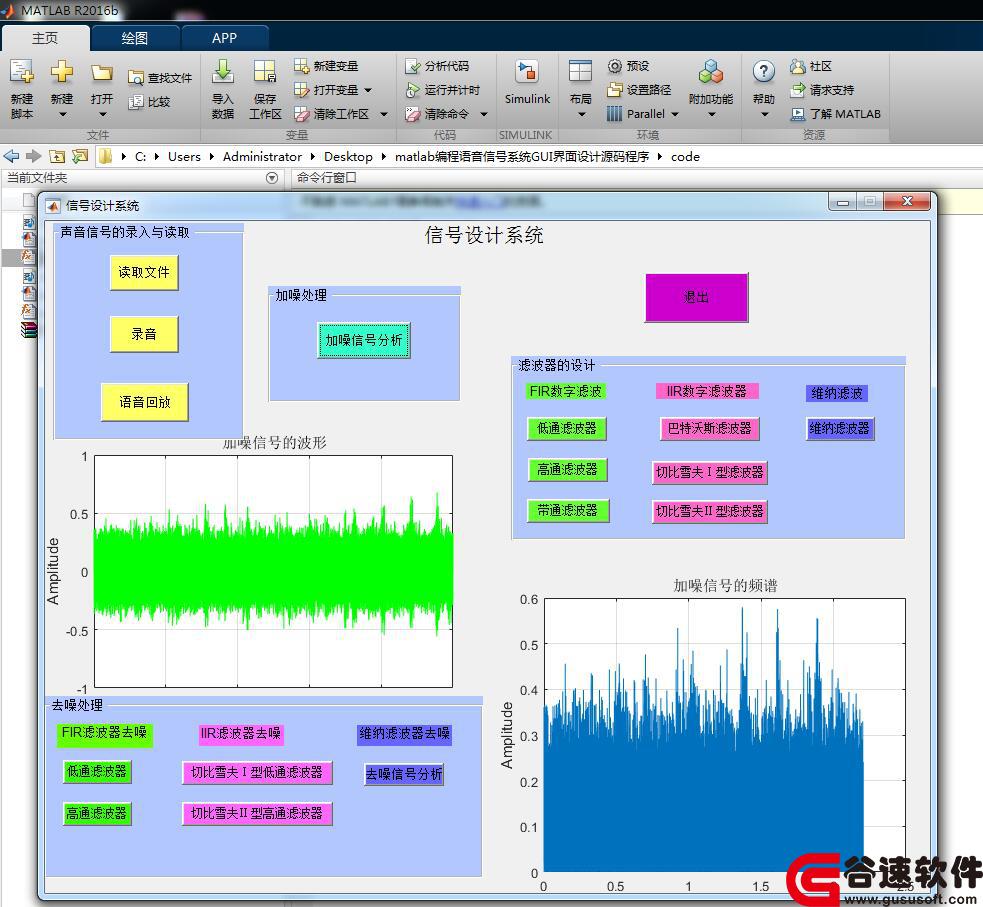Click the 录音 (Record) button
This screenshot has width=983, height=907.
144,334
